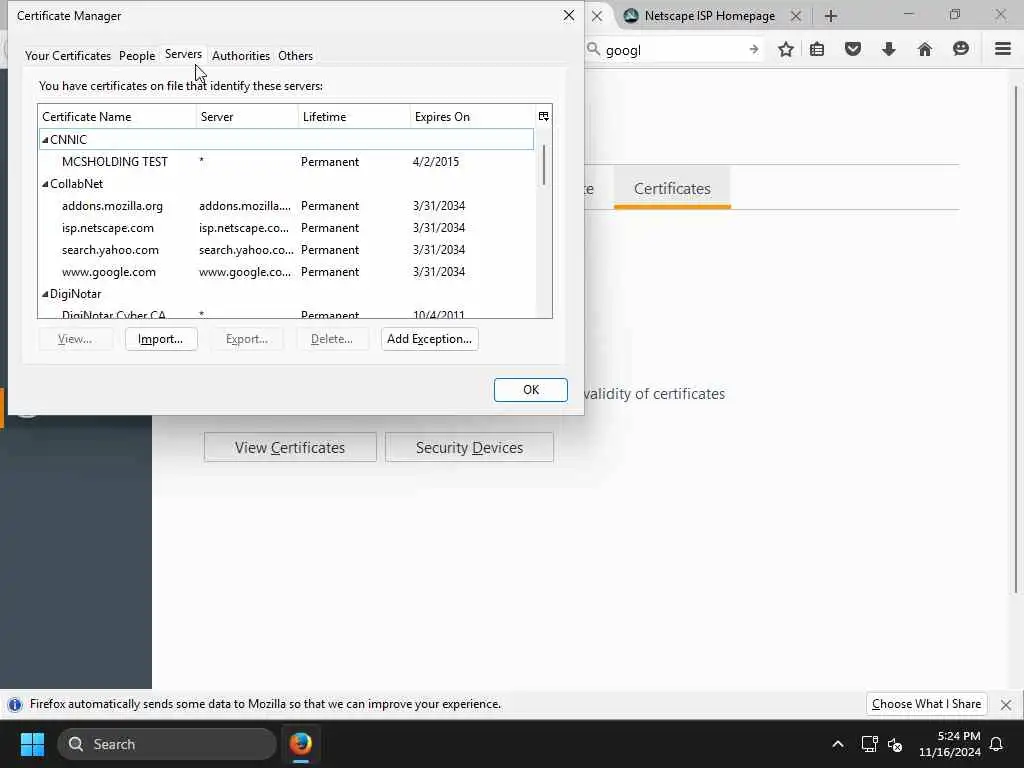The width and height of the screenshot is (1024, 768).
Task: Collapse the CollabNet certificate group
Action: tap(45, 184)
